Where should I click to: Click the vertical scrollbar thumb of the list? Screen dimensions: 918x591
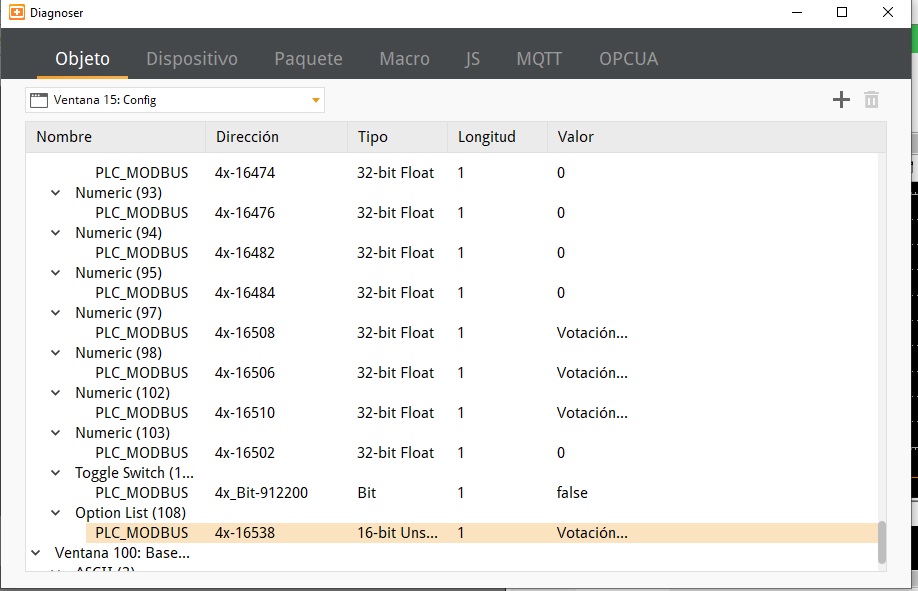882,542
